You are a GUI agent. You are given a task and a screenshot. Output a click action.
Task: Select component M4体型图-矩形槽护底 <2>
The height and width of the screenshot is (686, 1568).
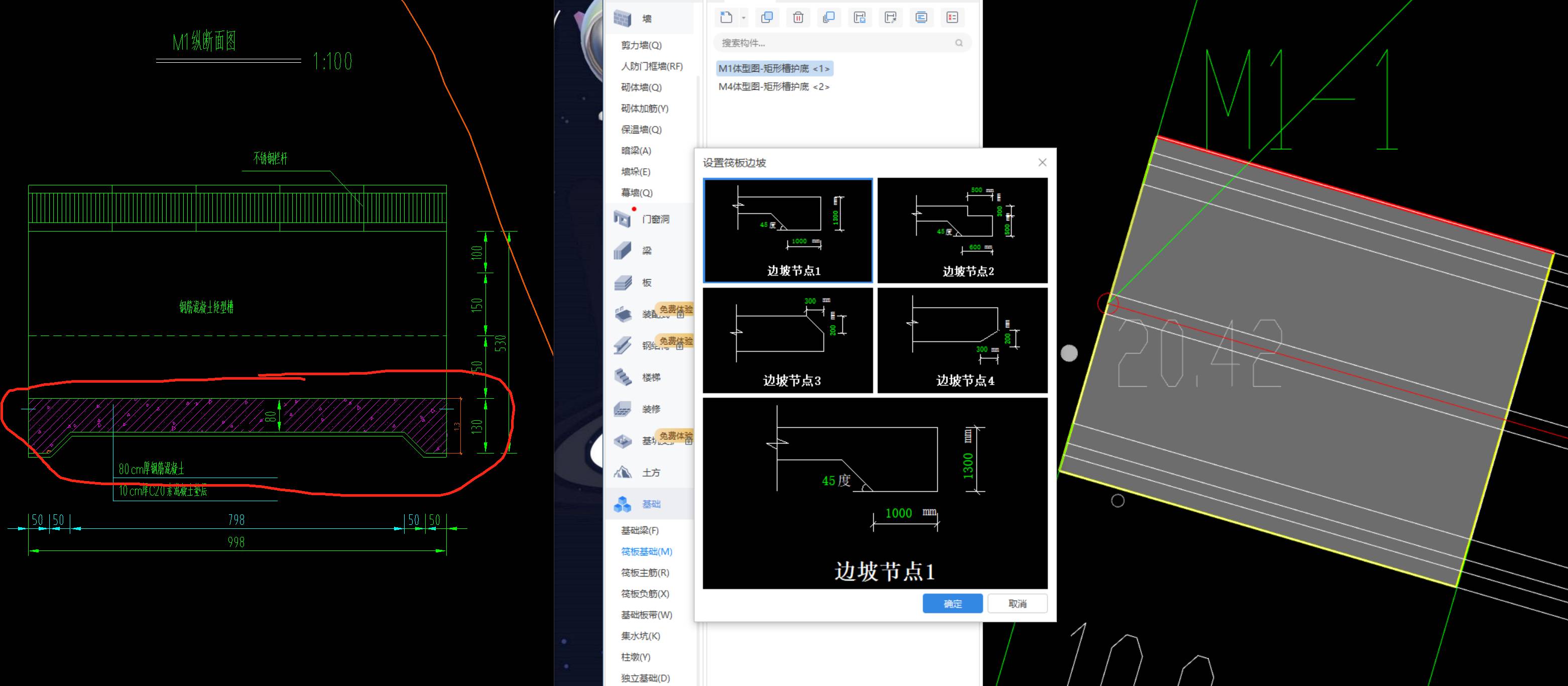point(774,86)
